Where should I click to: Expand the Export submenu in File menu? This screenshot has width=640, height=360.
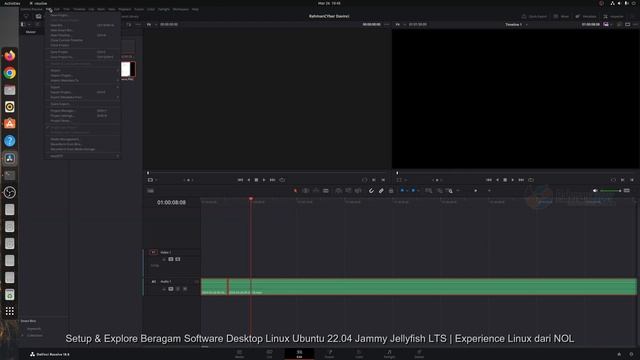click(82, 87)
